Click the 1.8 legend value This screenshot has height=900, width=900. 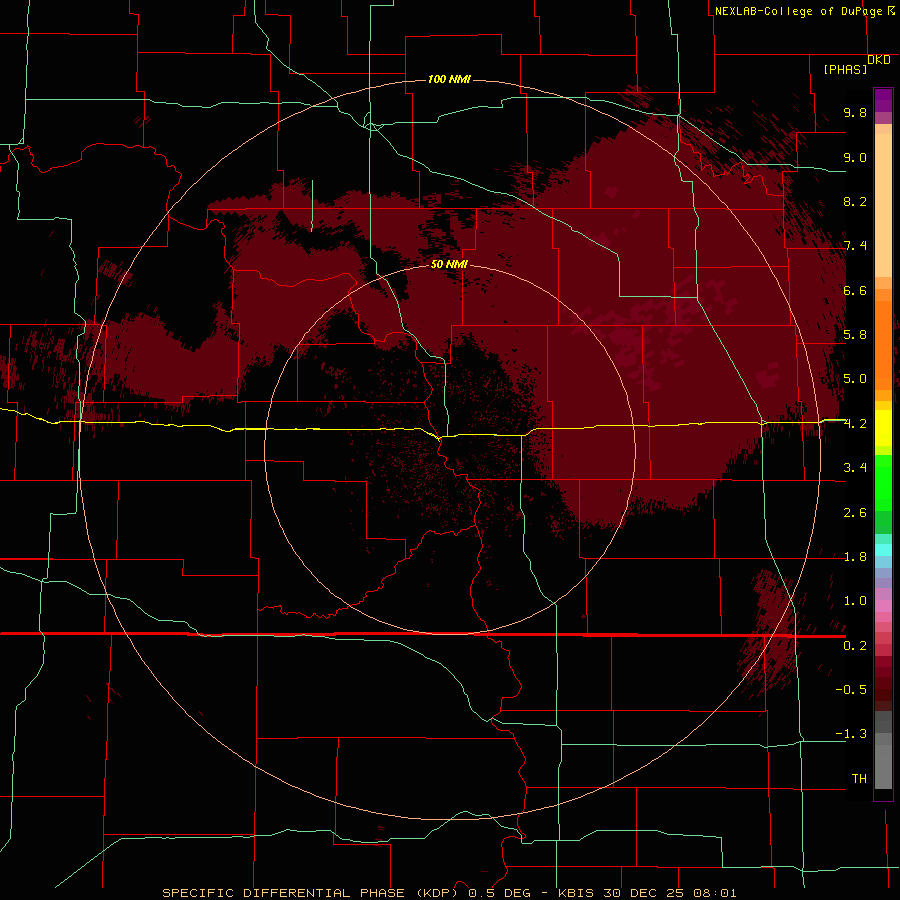tap(855, 557)
